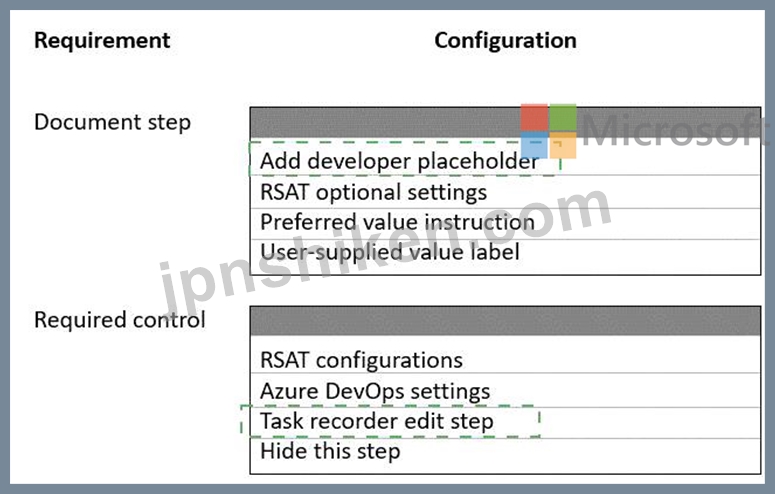Click the Requirement column heading
This screenshot has width=775, height=494.
tap(102, 41)
